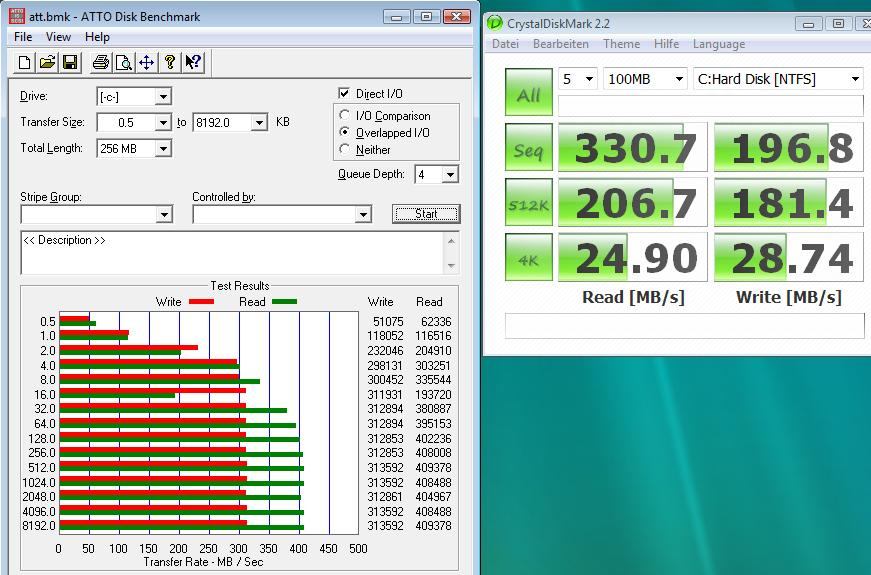Select the I/O Comparison radio button

[344, 115]
